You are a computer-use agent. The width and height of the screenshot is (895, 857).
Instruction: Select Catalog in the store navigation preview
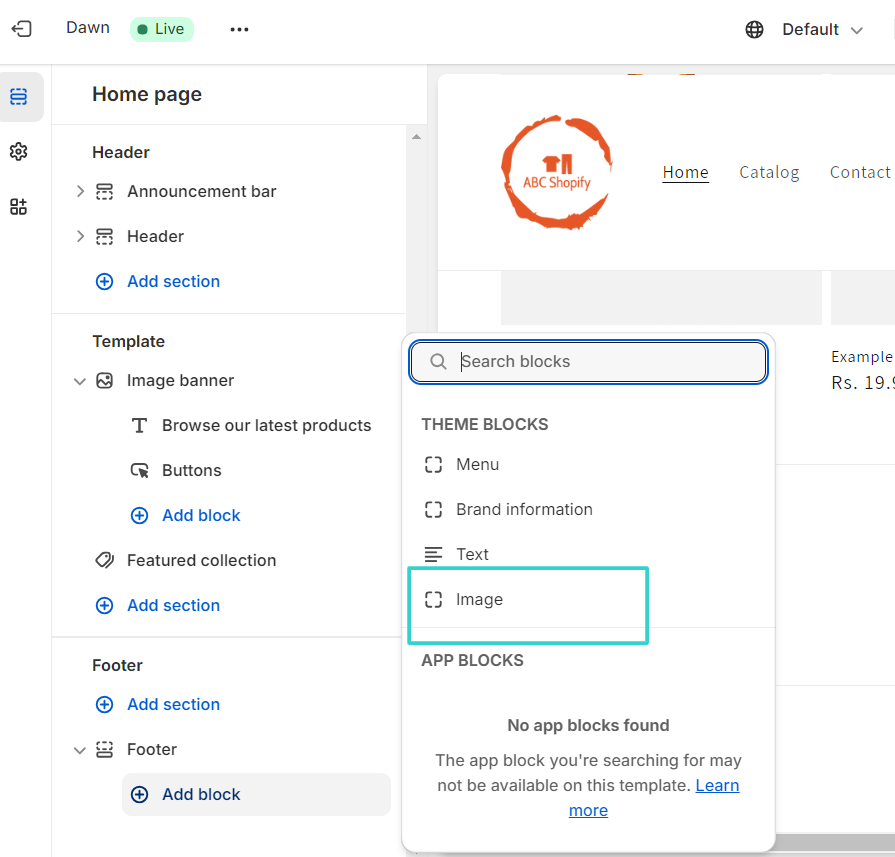[768, 172]
